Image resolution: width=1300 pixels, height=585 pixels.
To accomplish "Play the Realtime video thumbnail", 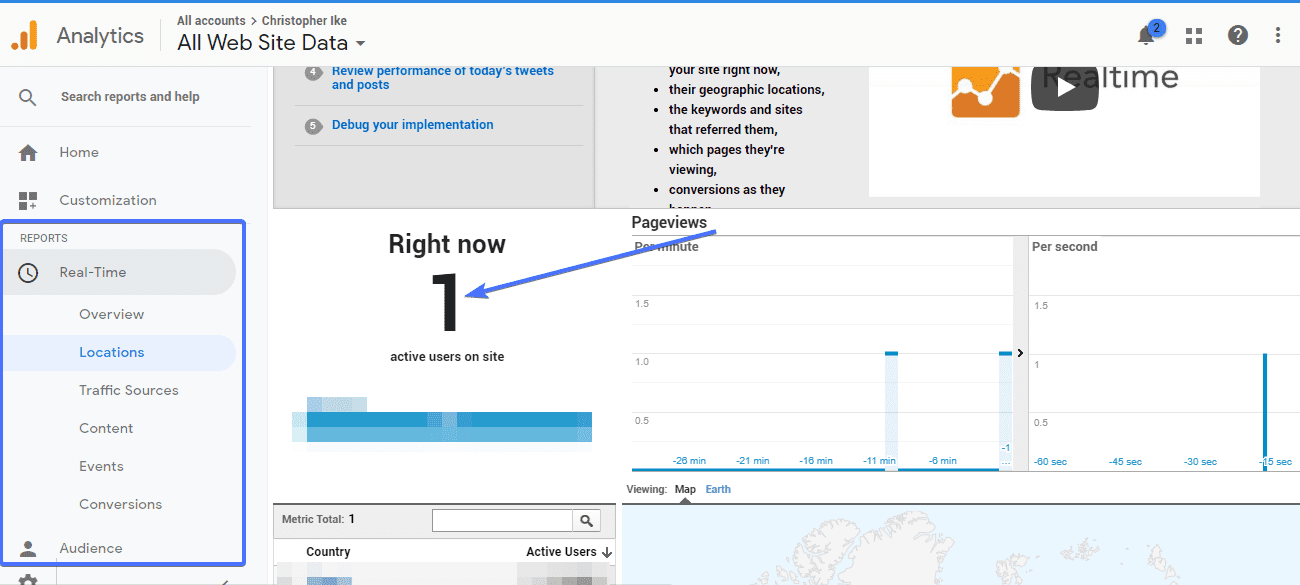I will [x=1065, y=87].
